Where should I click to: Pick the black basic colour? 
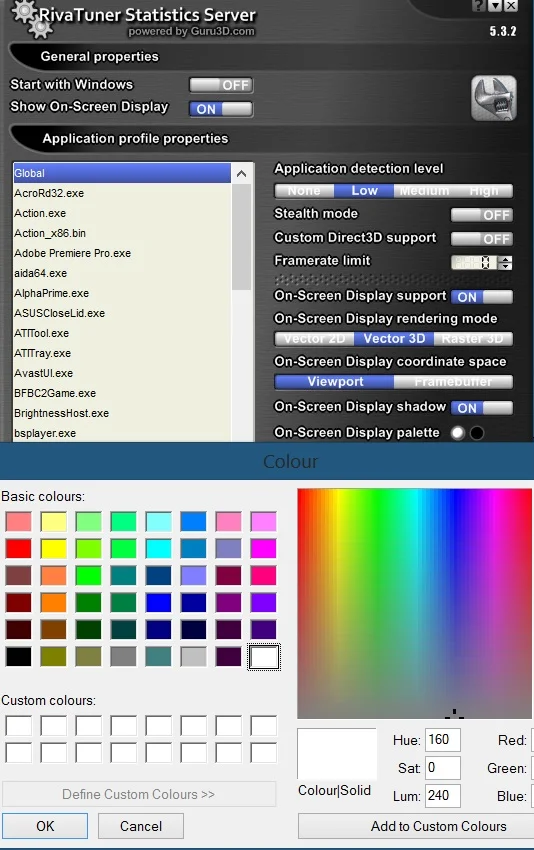point(18,656)
